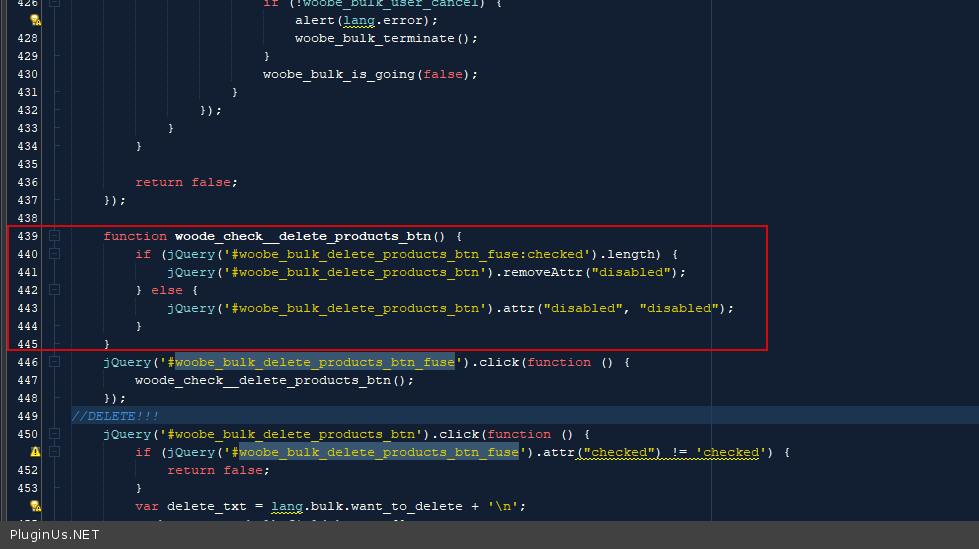
Task: Click the underlined lang in alert(lang.error)
Action: pyautogui.click(x=358, y=20)
